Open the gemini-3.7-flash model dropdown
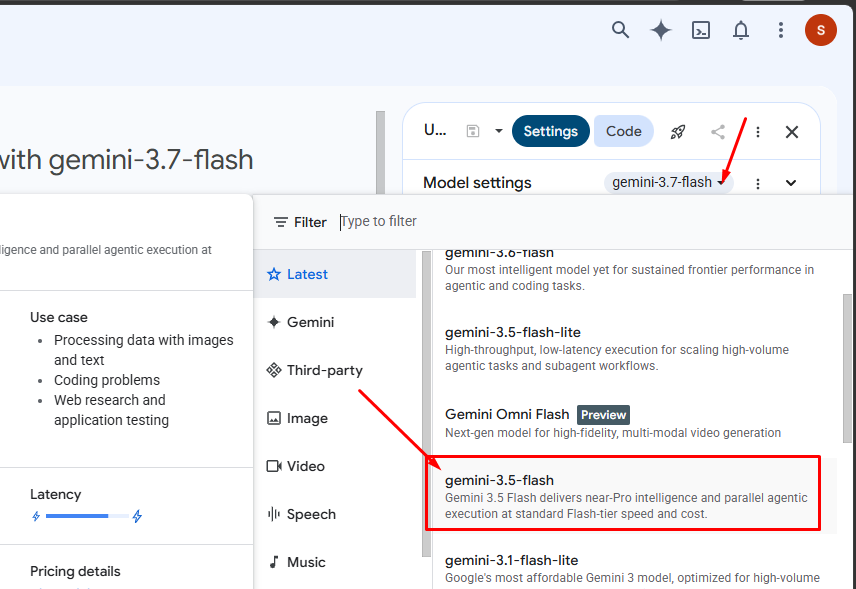 669,182
